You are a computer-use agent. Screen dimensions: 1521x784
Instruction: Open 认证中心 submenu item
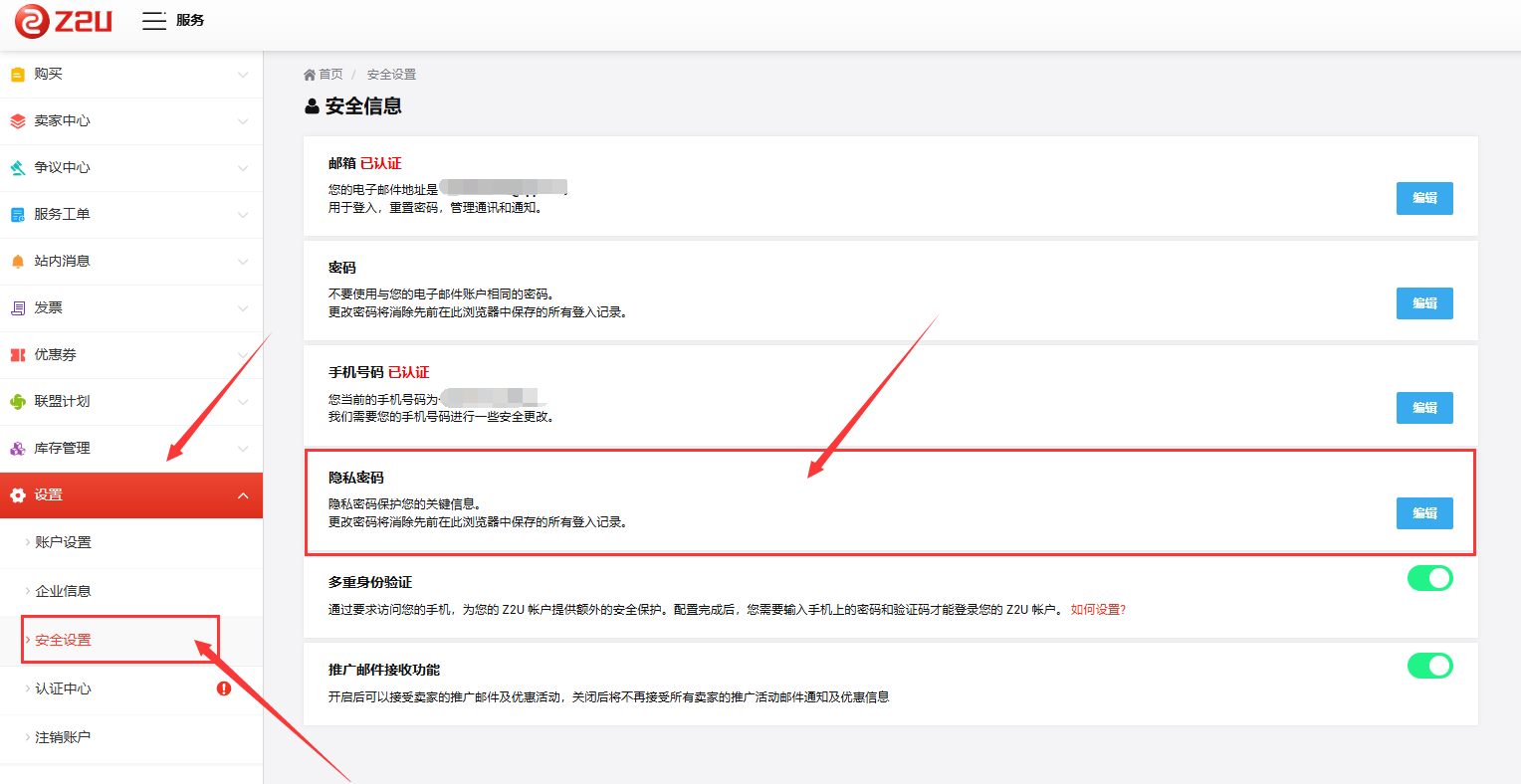pos(131,688)
